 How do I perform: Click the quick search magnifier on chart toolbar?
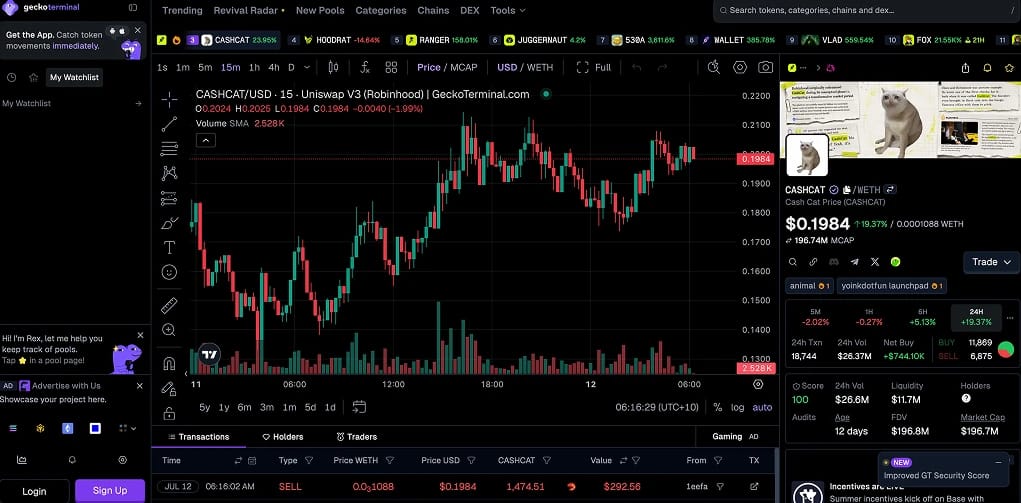(714, 67)
